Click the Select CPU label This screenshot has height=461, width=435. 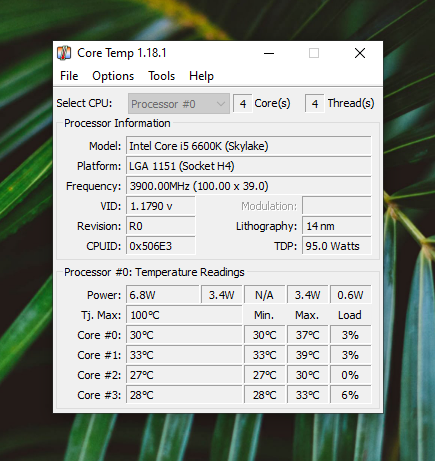[84, 103]
